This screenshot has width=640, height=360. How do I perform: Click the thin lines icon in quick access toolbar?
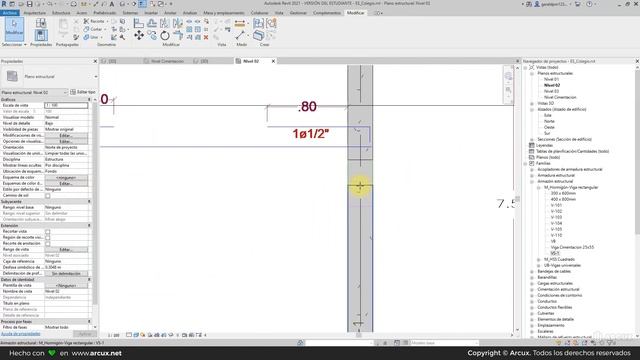click(x=142, y=4)
